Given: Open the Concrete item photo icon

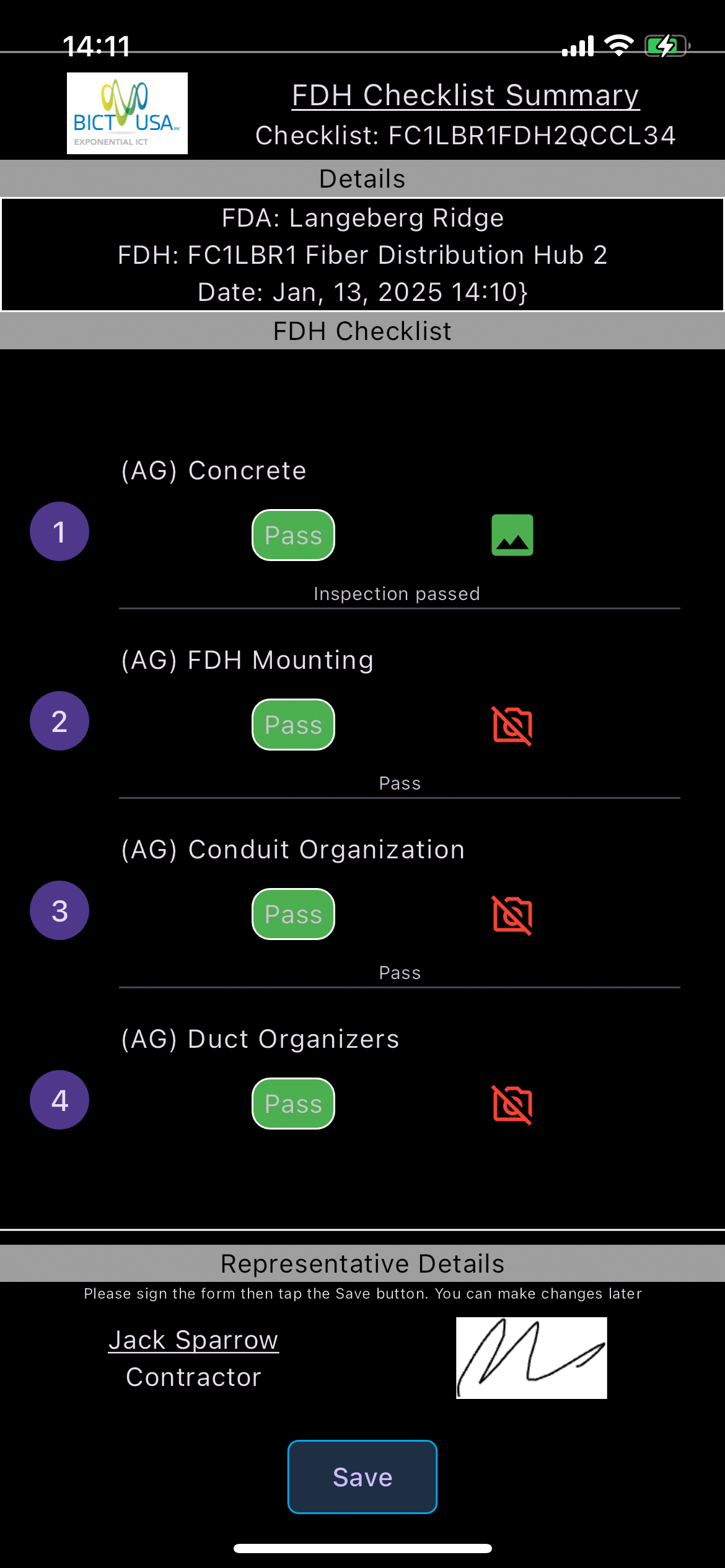Looking at the screenshot, I should pos(512,535).
